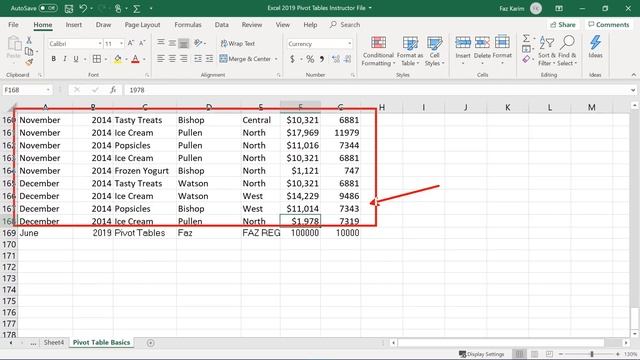Switch to the Insert tab
The height and width of the screenshot is (360, 640).
click(73, 24)
